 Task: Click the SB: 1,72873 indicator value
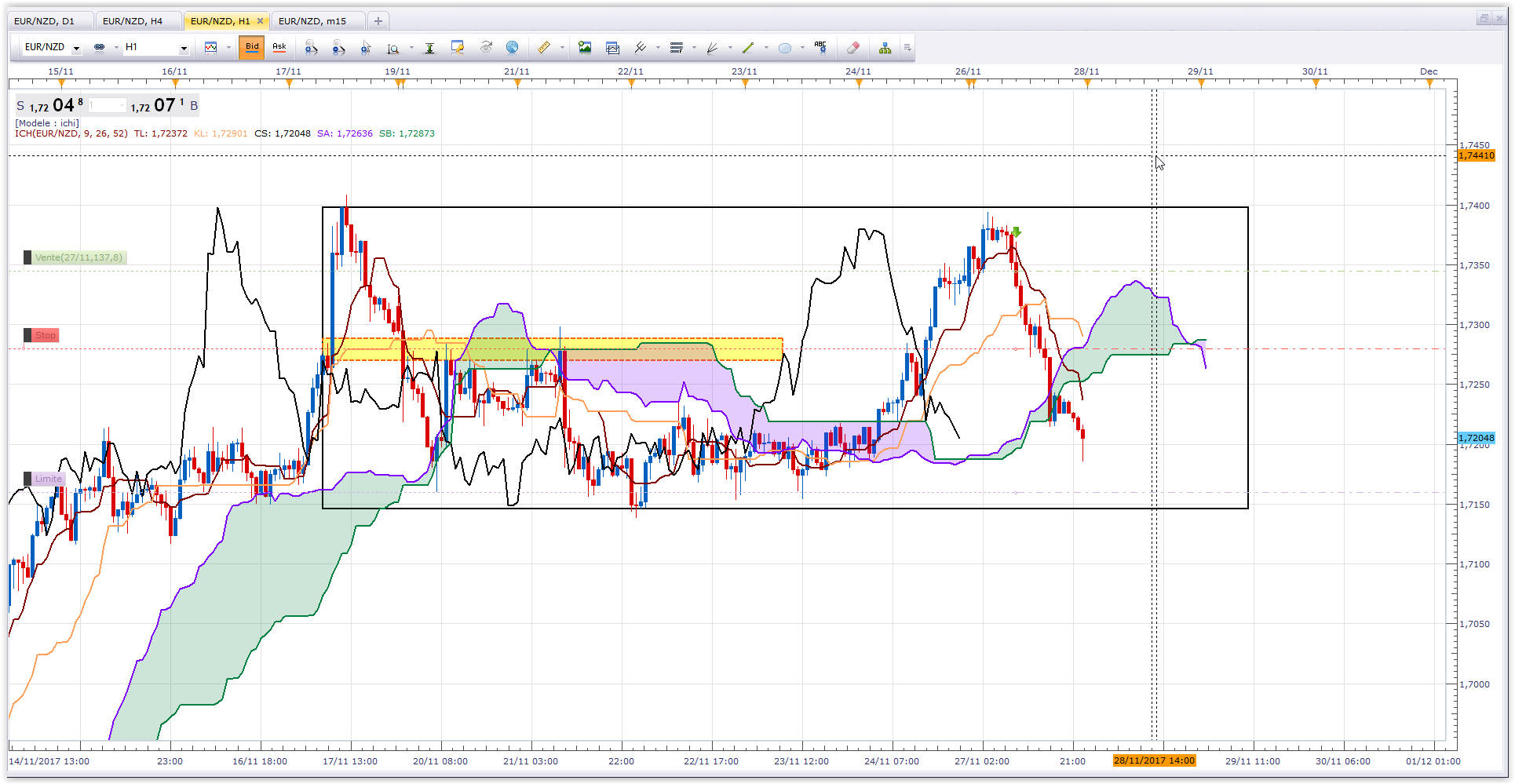(x=407, y=133)
